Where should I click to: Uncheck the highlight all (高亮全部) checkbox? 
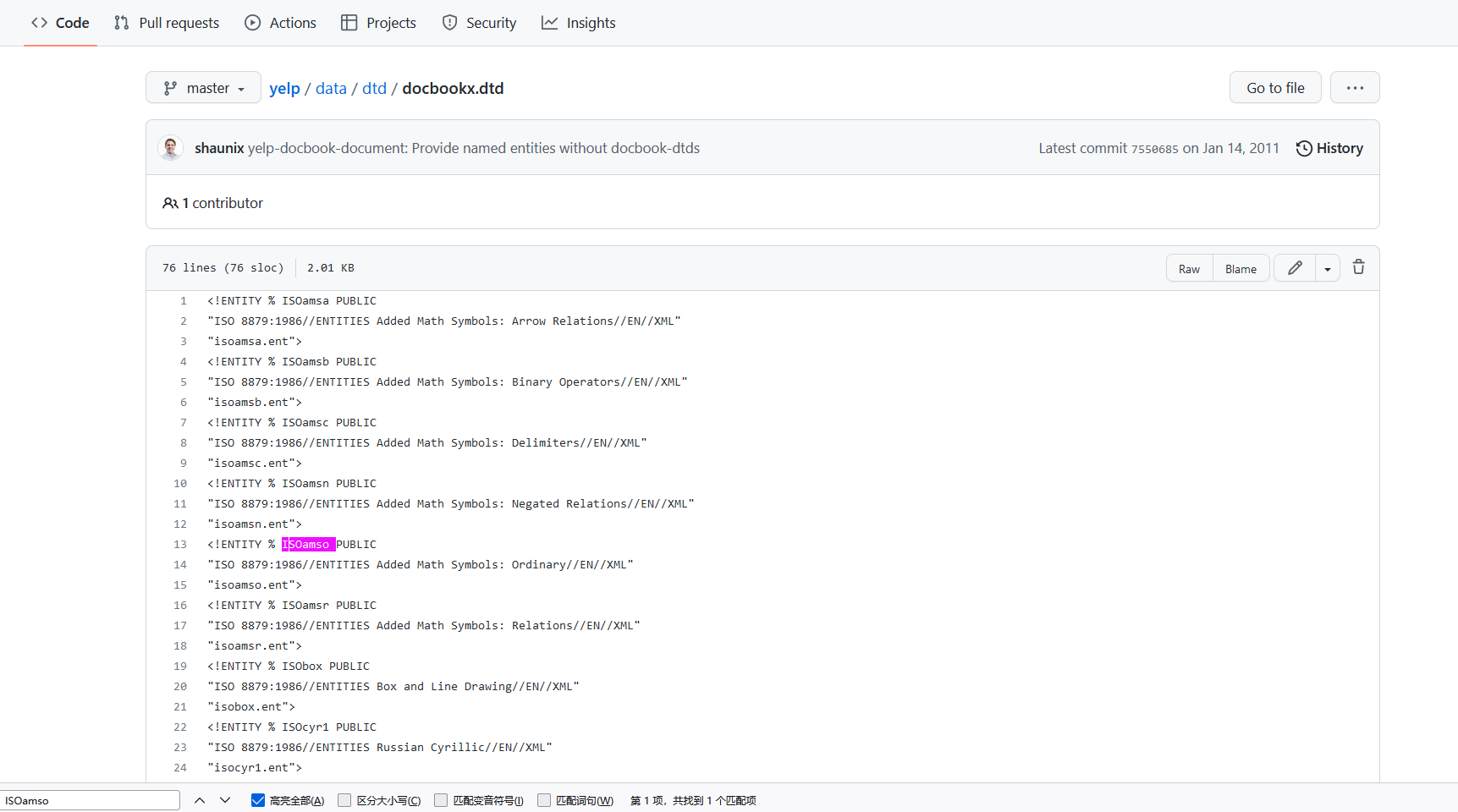pos(258,800)
